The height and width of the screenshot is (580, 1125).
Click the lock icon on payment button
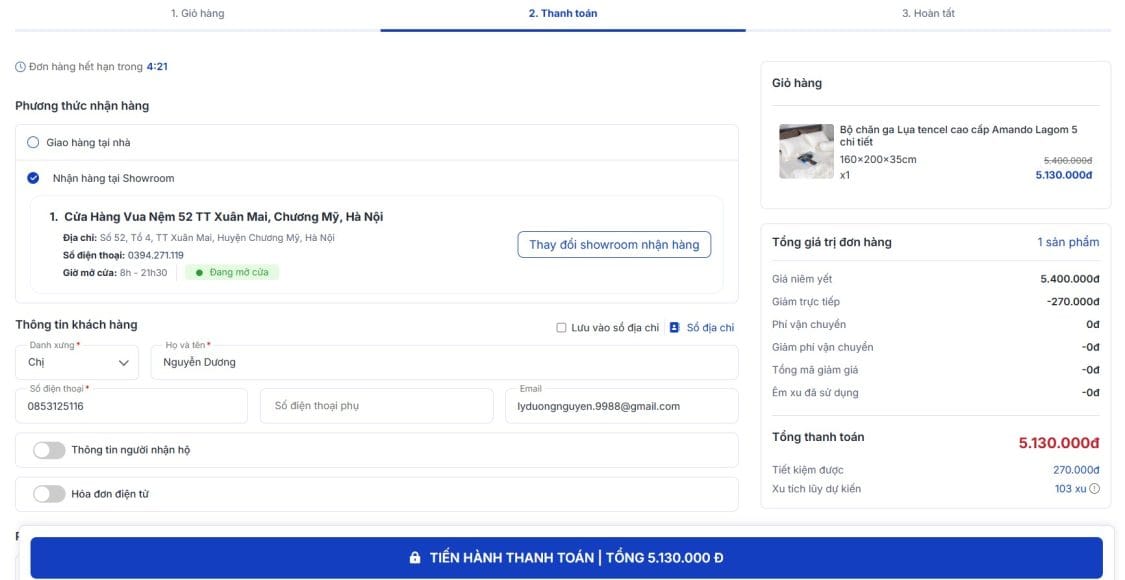(x=415, y=558)
